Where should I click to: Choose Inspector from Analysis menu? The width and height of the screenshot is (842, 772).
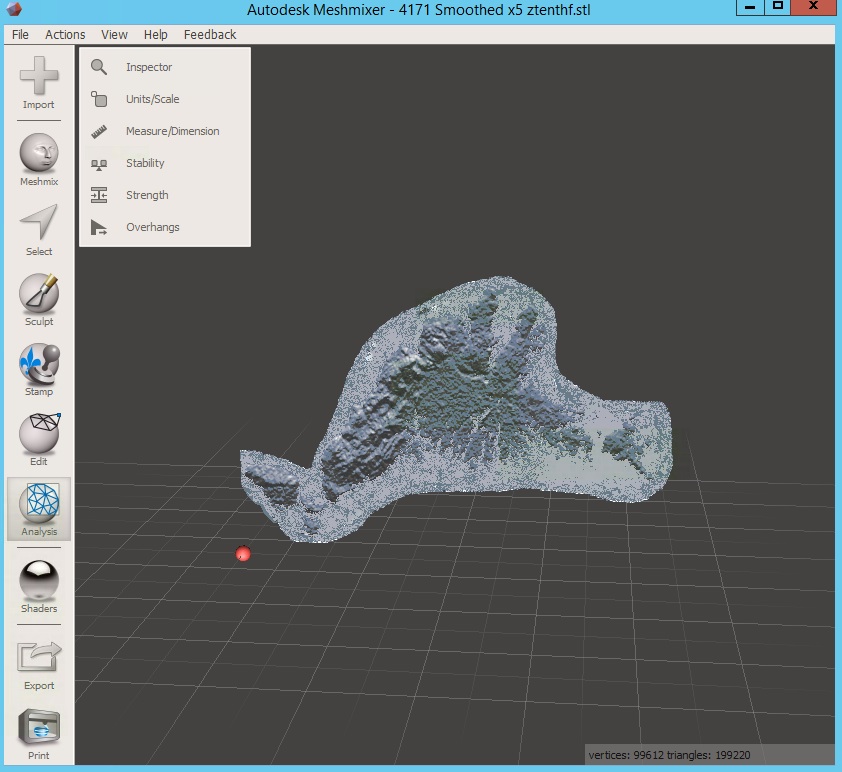tap(149, 67)
